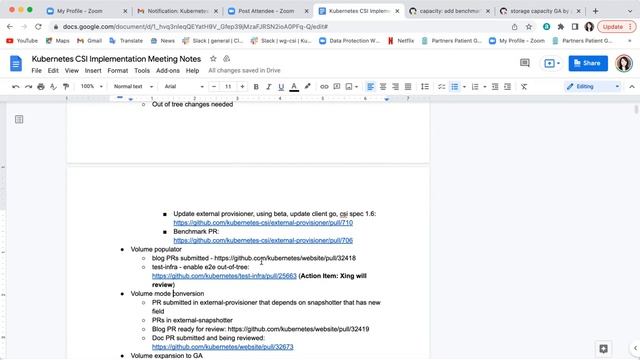Set center text alignment
This screenshot has height=360, width=640.
[x=383, y=87]
